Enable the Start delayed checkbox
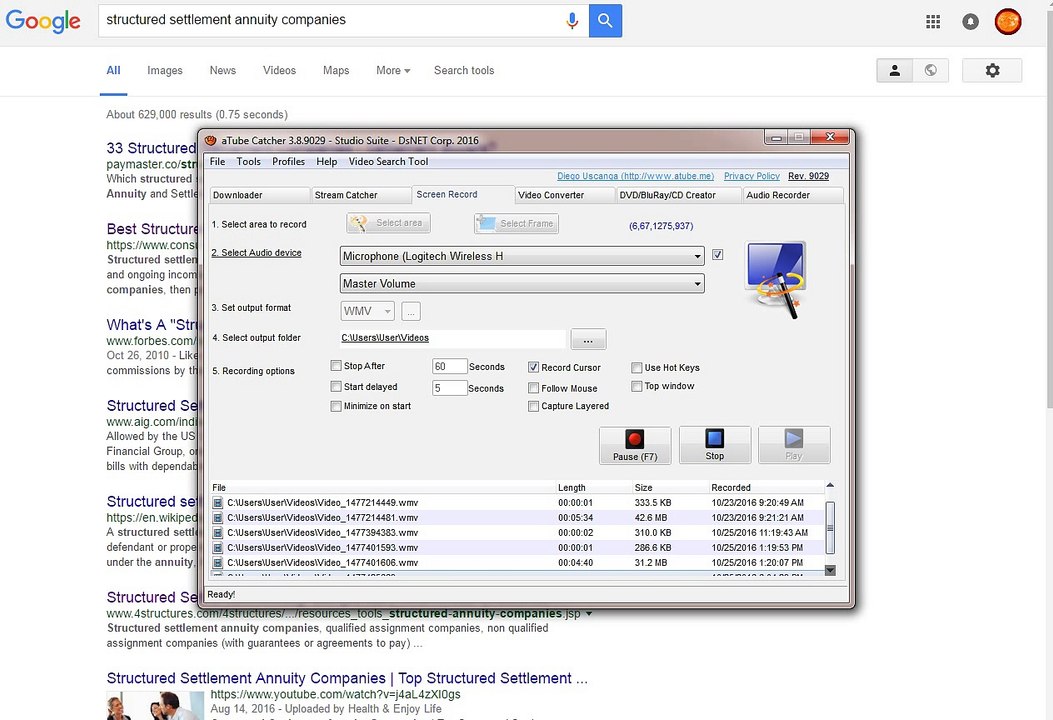This screenshot has width=1053, height=720. [336, 387]
